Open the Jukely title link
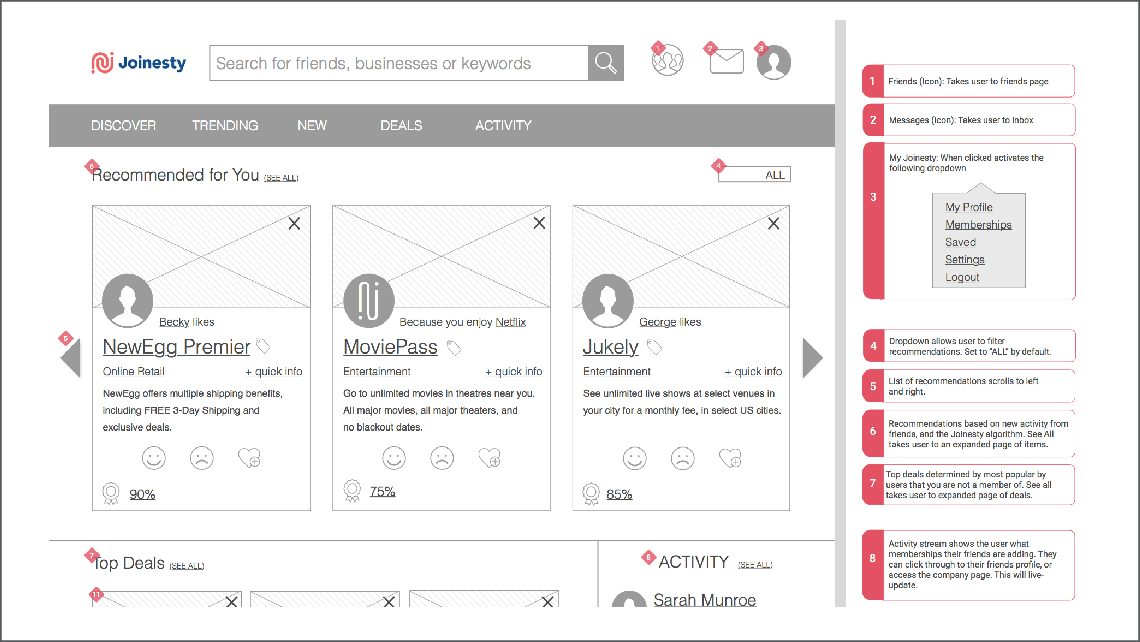1140x642 pixels. point(611,347)
